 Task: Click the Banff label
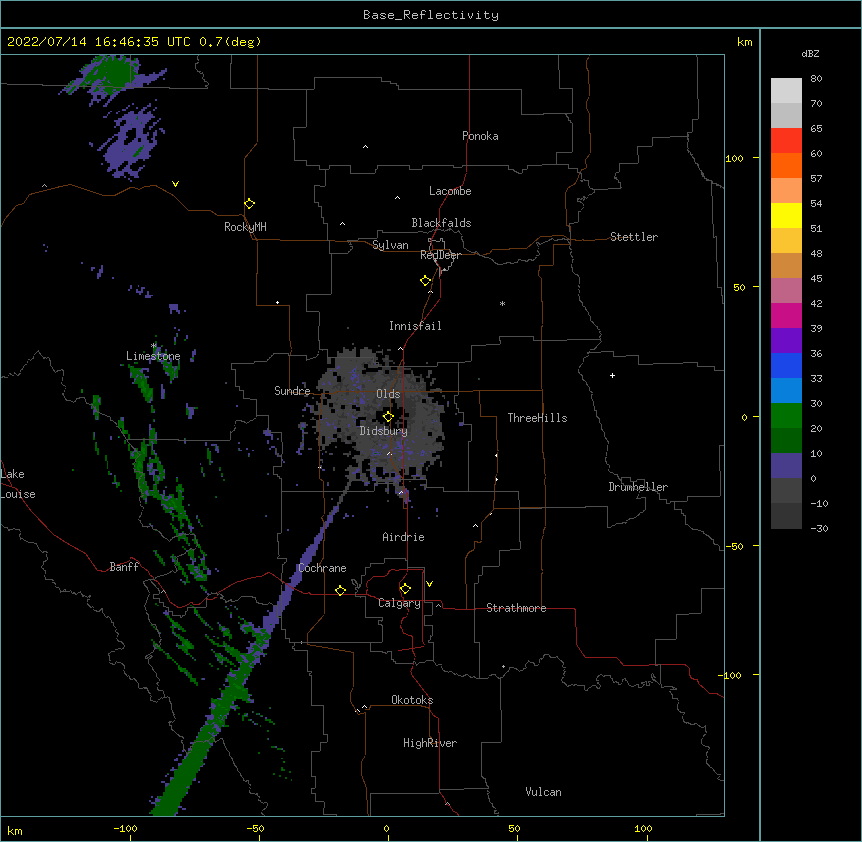point(124,567)
